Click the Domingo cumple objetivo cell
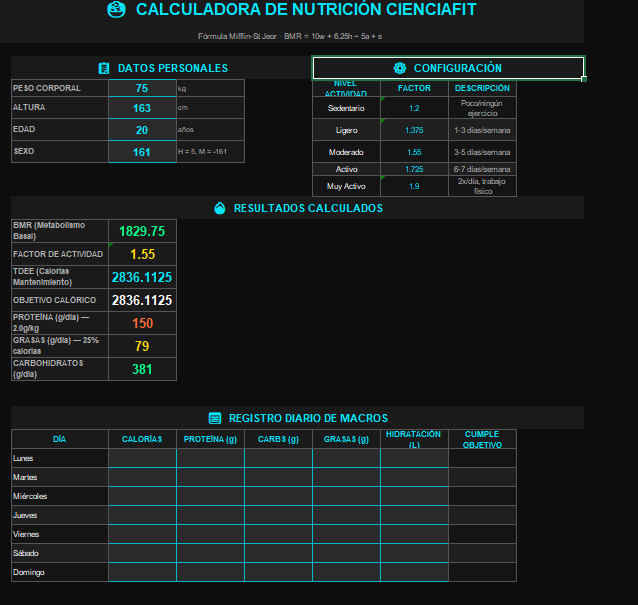The image size is (638, 605). tap(482, 572)
